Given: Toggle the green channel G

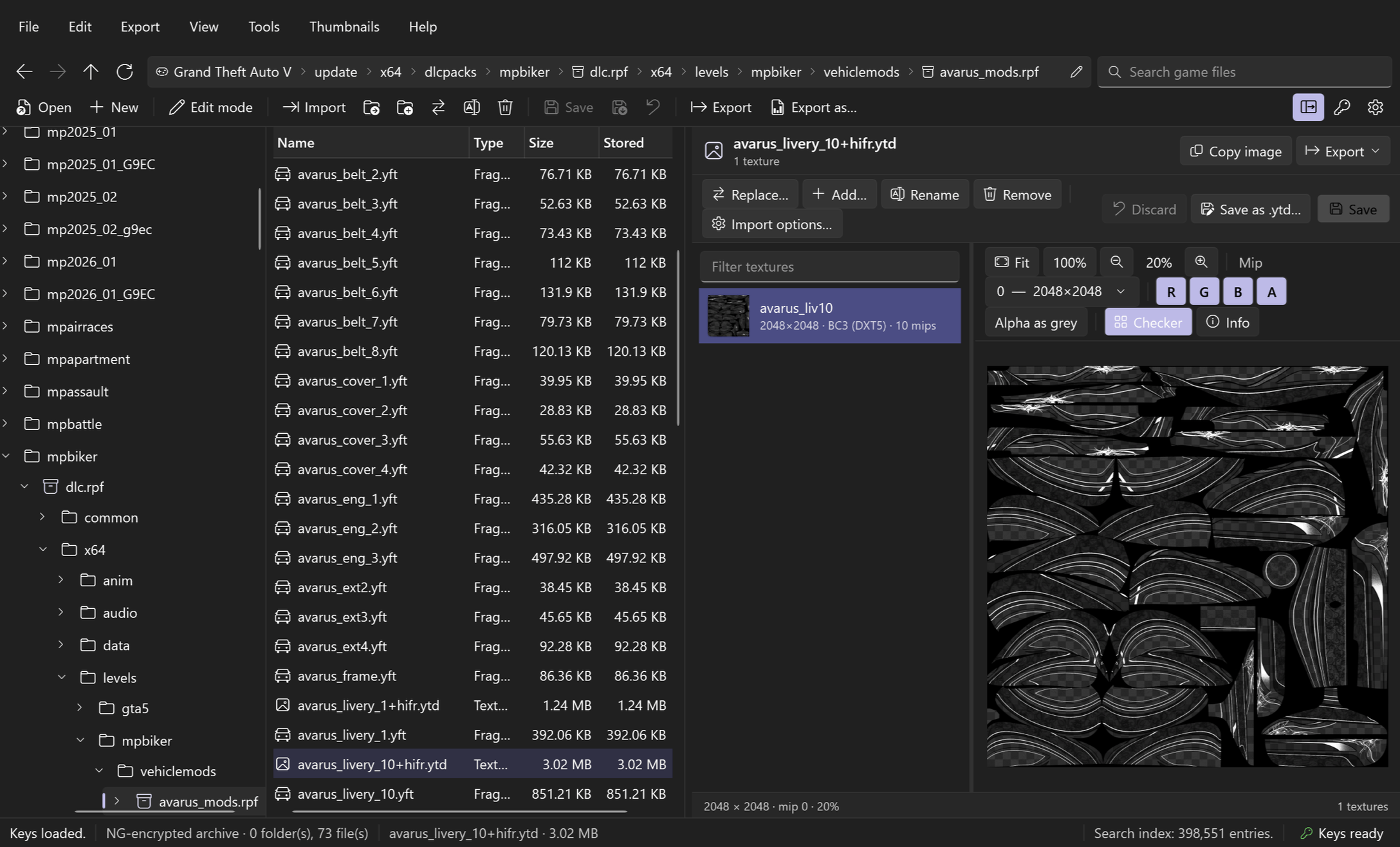Looking at the screenshot, I should pos(1204,292).
